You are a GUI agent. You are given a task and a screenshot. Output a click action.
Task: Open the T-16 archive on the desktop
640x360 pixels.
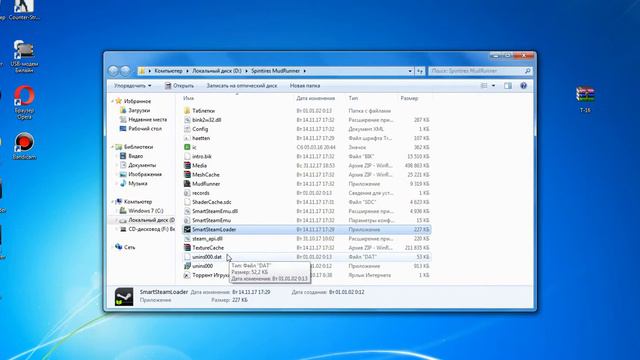(x=585, y=99)
